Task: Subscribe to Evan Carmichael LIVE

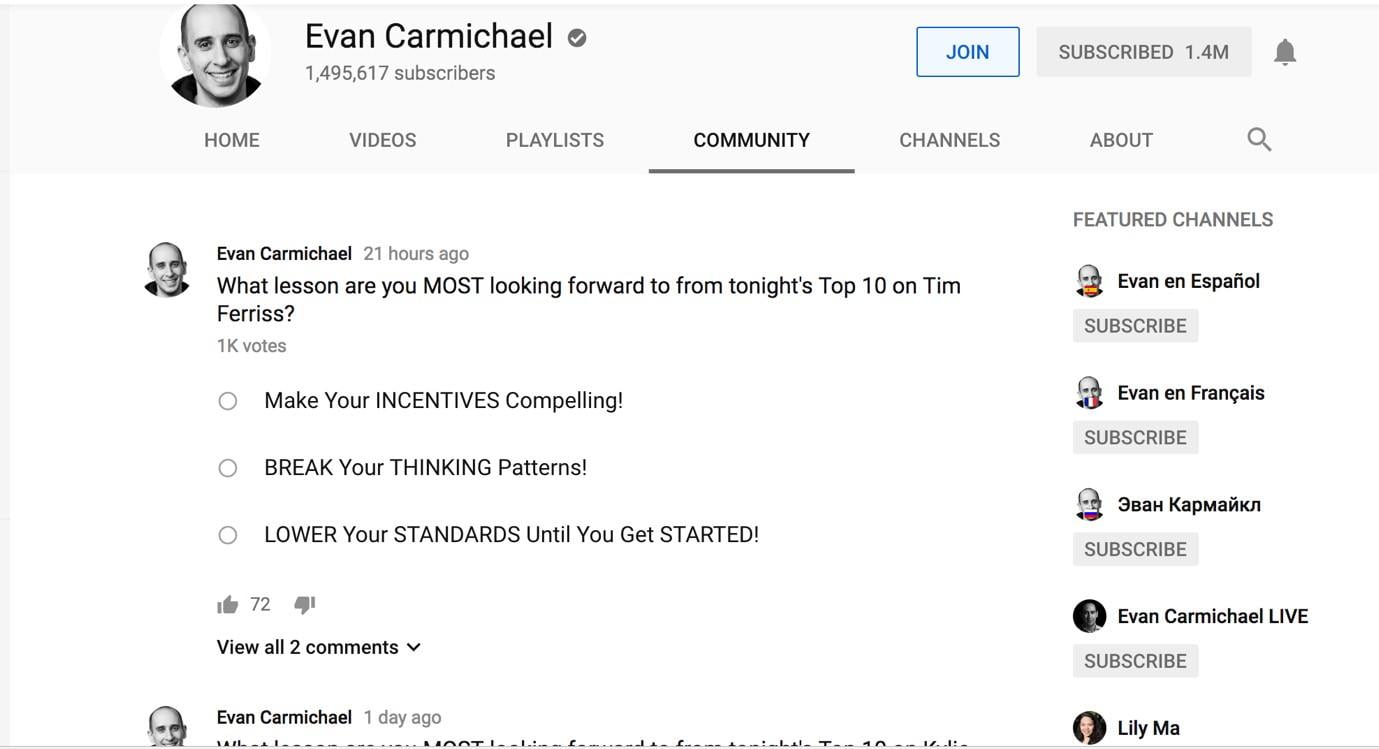Action: pyautogui.click(x=1135, y=661)
